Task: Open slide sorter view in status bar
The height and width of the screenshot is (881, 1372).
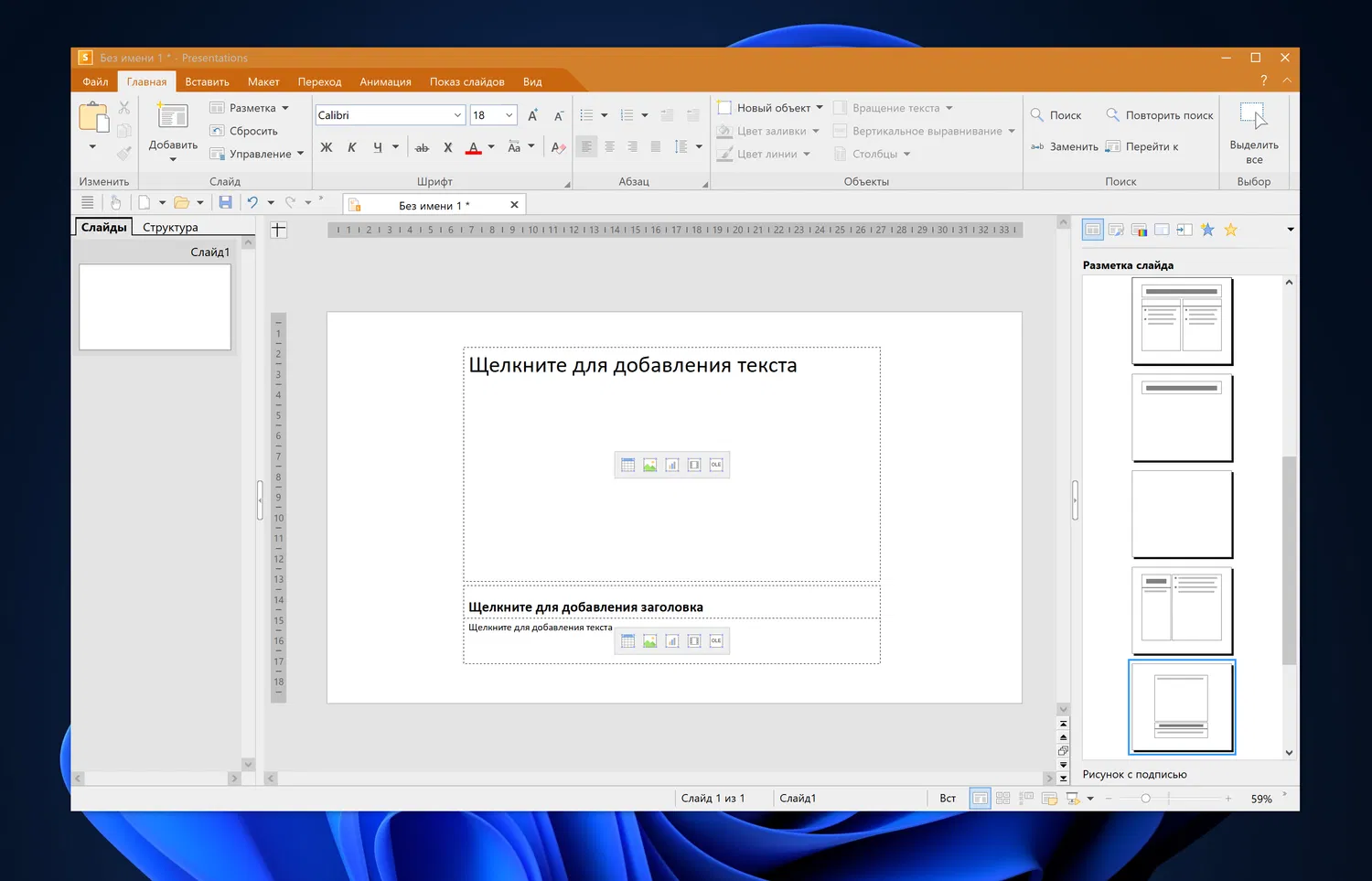Action: pyautogui.click(x=1002, y=799)
